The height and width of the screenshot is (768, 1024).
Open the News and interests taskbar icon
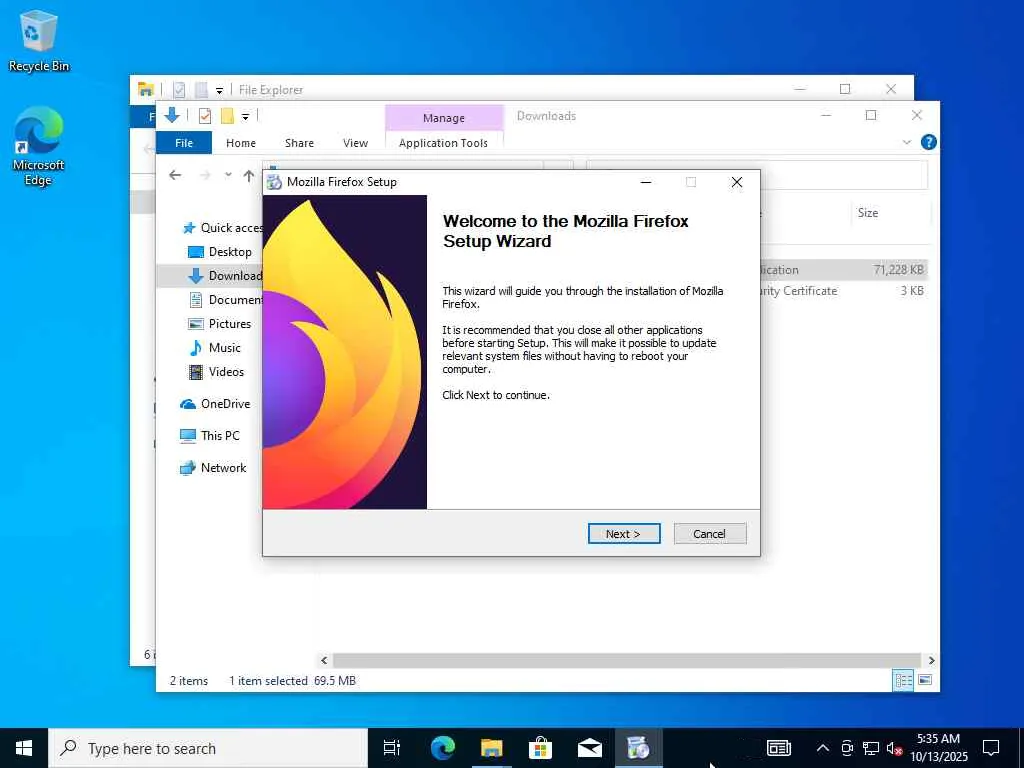(x=778, y=748)
